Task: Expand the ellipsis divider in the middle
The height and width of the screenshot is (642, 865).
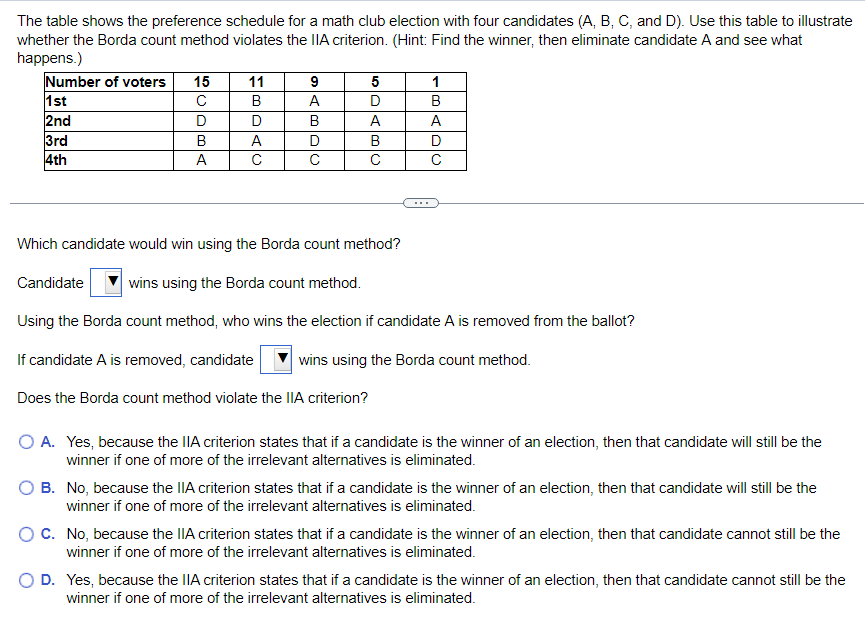Action: tap(421, 202)
